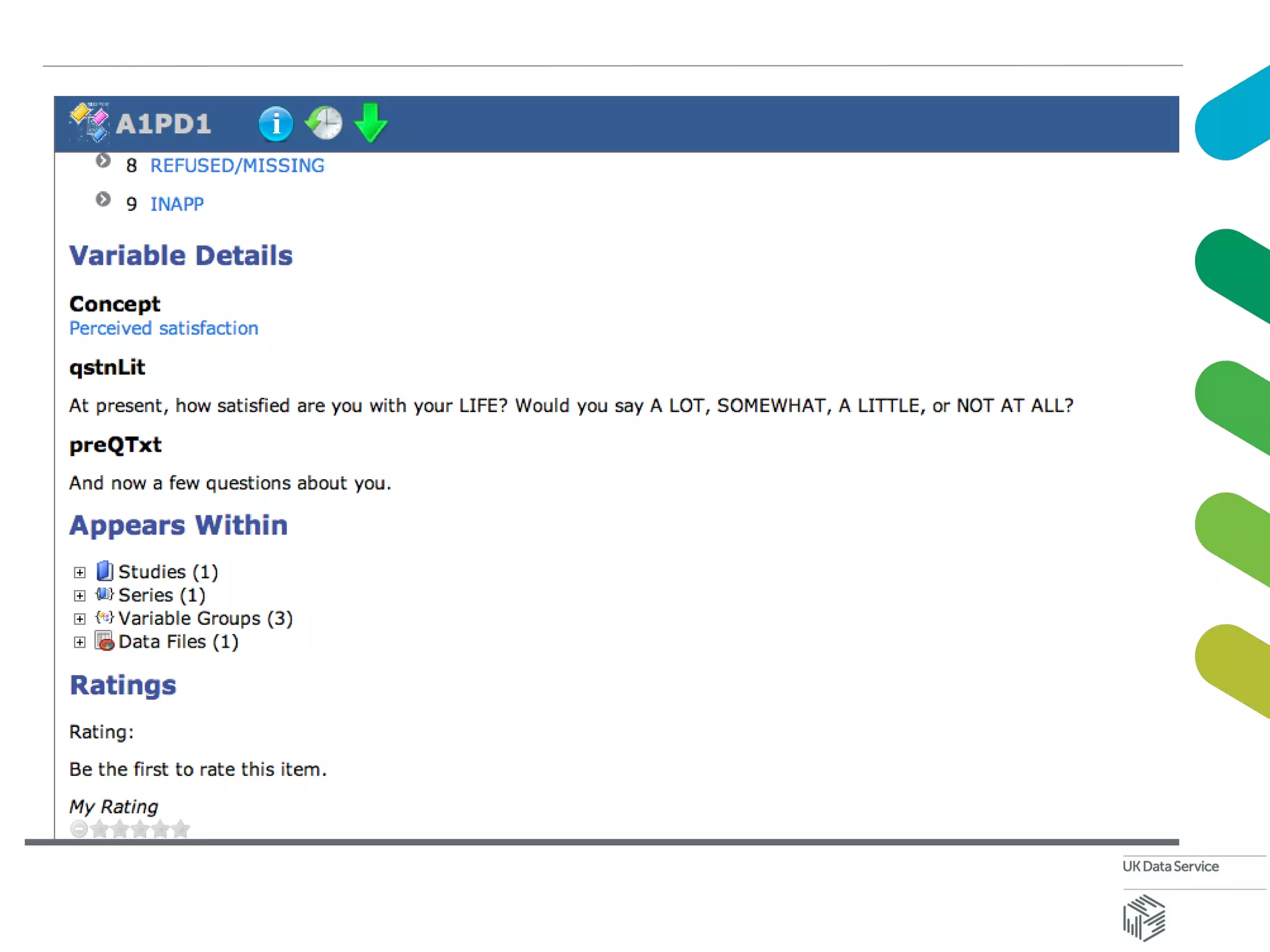Open the Perceived satisfaction concept link
This screenshot has height=952, width=1270.
click(164, 328)
